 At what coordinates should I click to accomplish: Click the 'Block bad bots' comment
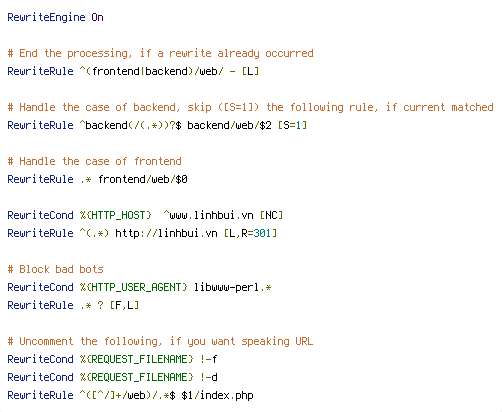point(55,269)
